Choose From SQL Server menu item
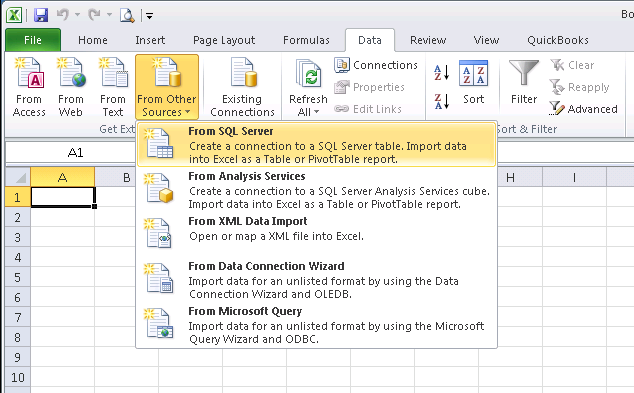The height and width of the screenshot is (393, 634). 316,145
